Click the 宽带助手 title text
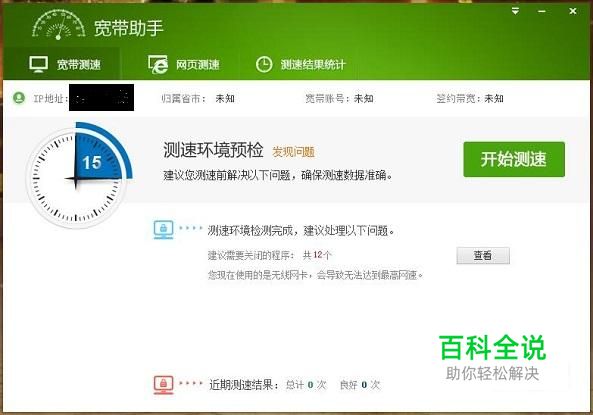Screen dimensions: 593x415 click(x=129, y=28)
